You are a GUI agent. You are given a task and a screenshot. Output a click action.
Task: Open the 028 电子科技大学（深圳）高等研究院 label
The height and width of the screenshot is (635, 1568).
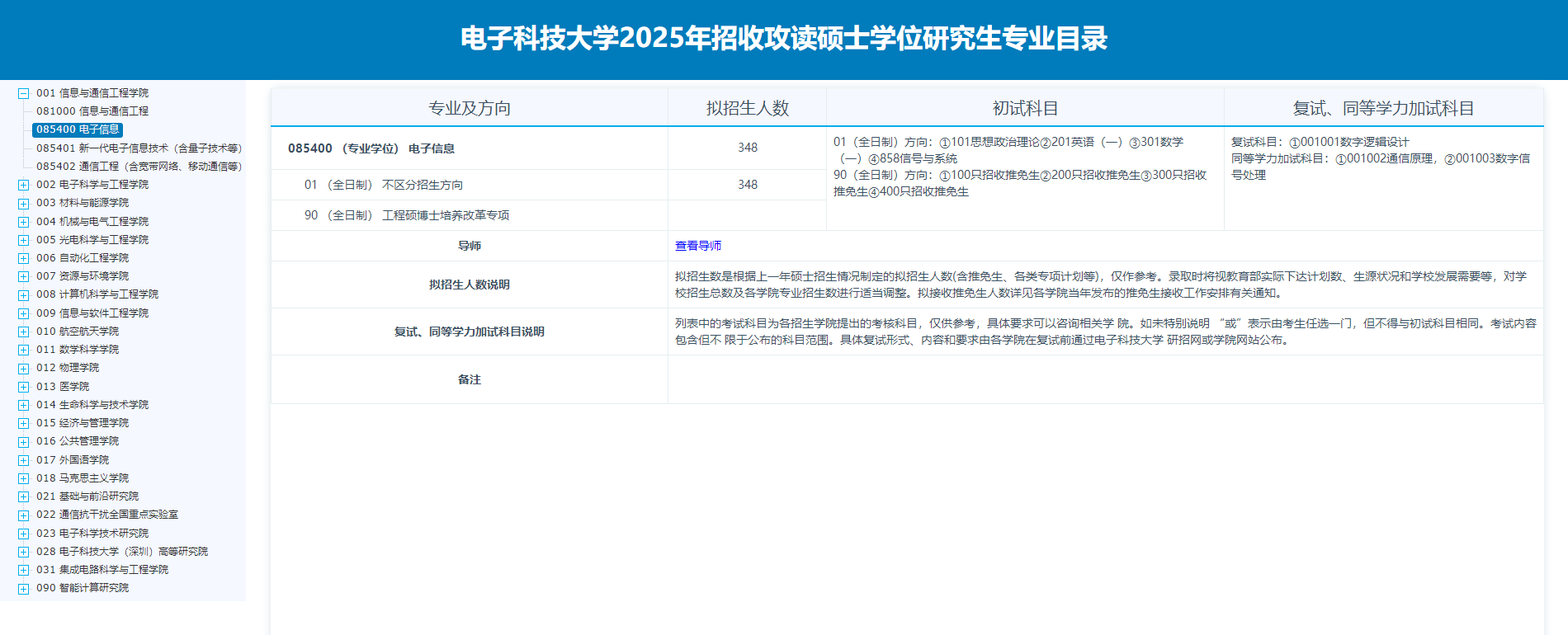[x=122, y=552]
